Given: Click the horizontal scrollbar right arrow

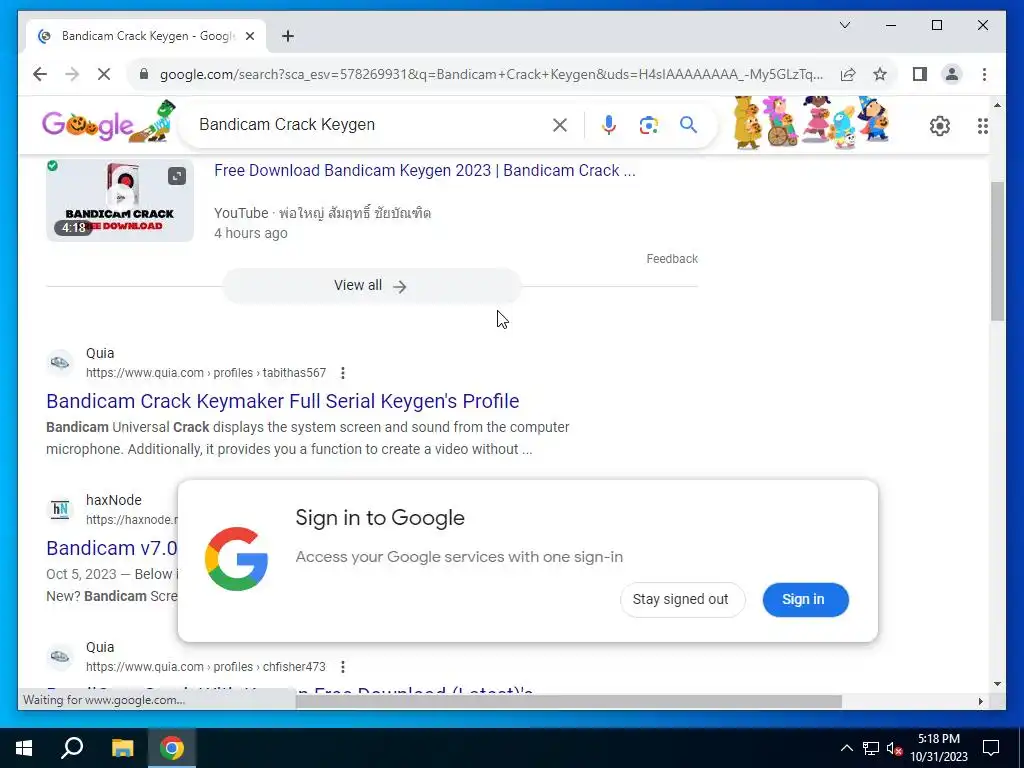Looking at the screenshot, I should 980,701.
